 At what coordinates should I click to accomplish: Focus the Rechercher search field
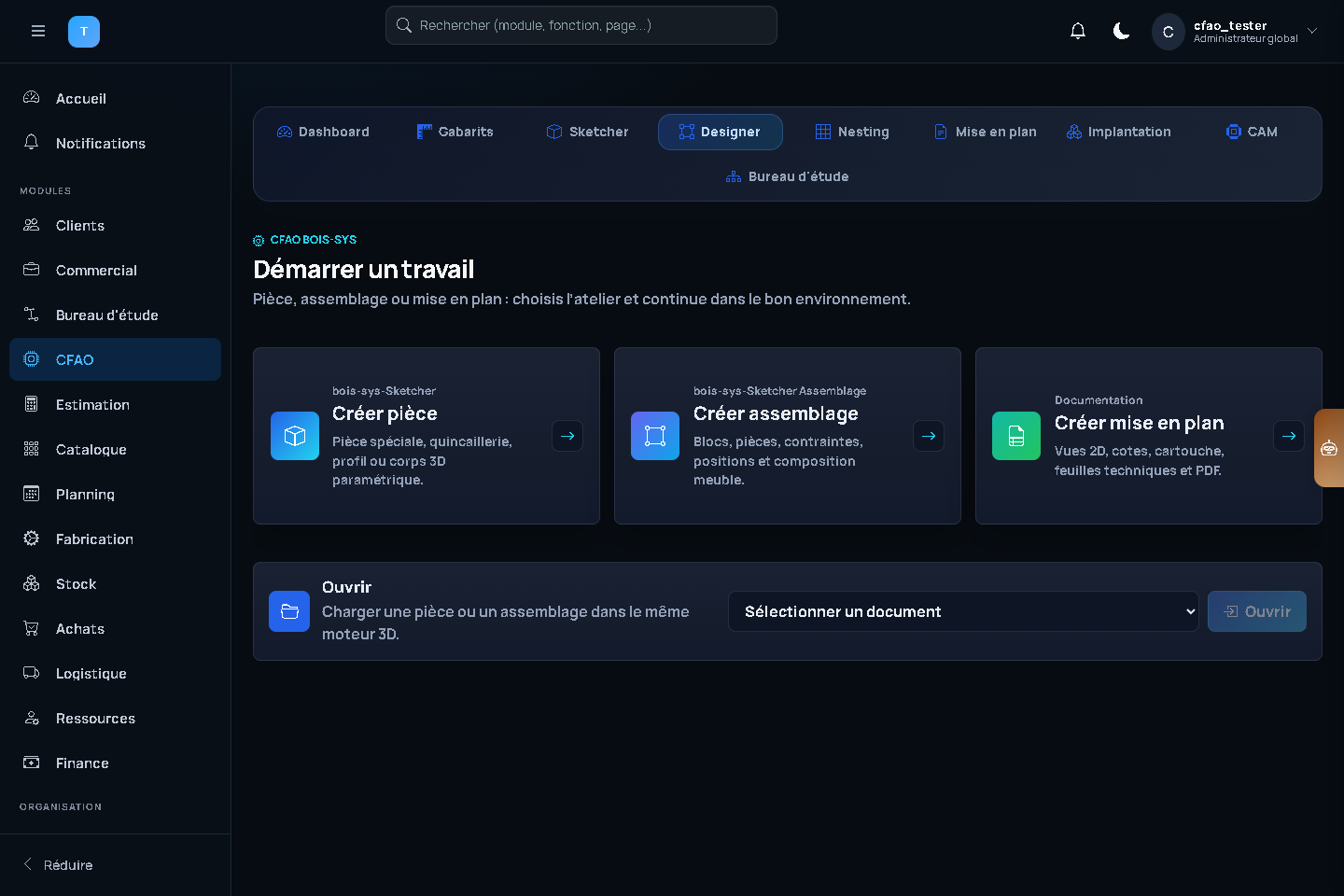(x=581, y=25)
